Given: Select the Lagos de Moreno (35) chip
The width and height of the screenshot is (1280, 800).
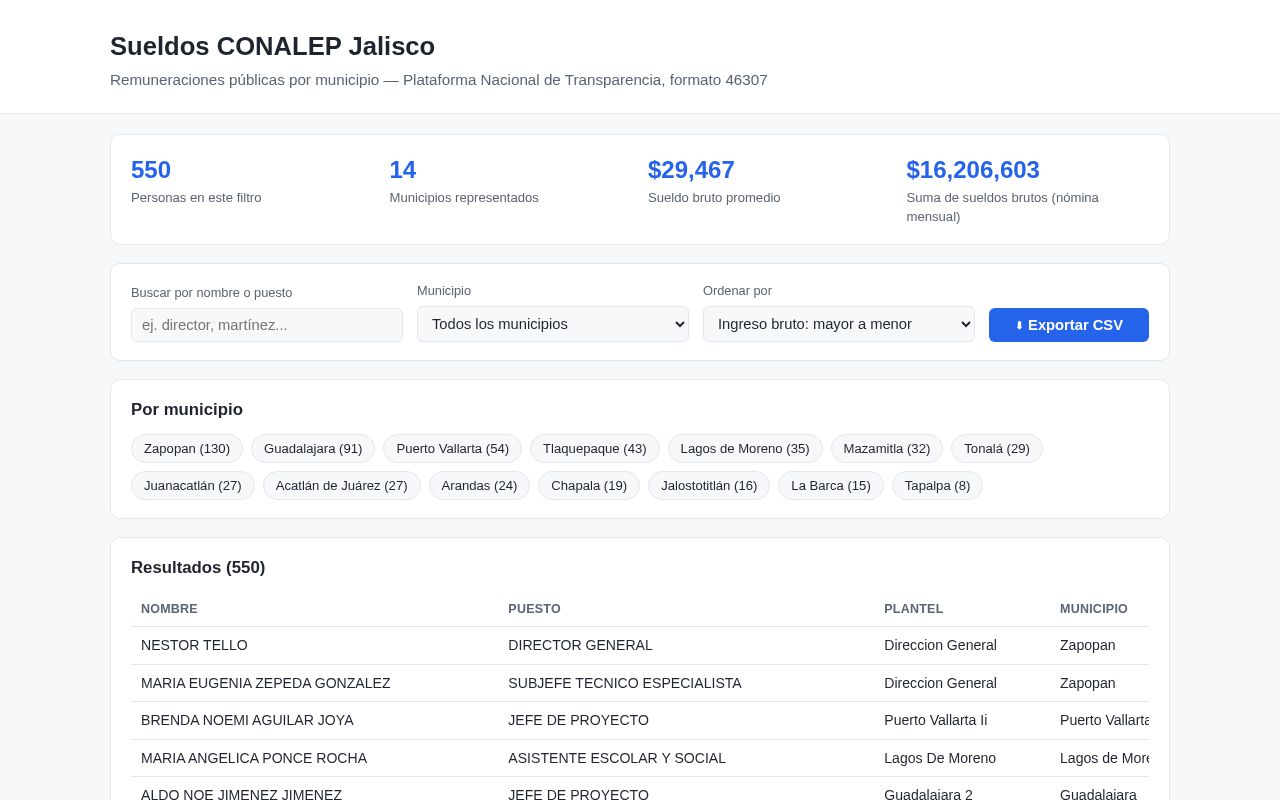Looking at the screenshot, I should pyautogui.click(x=745, y=448).
